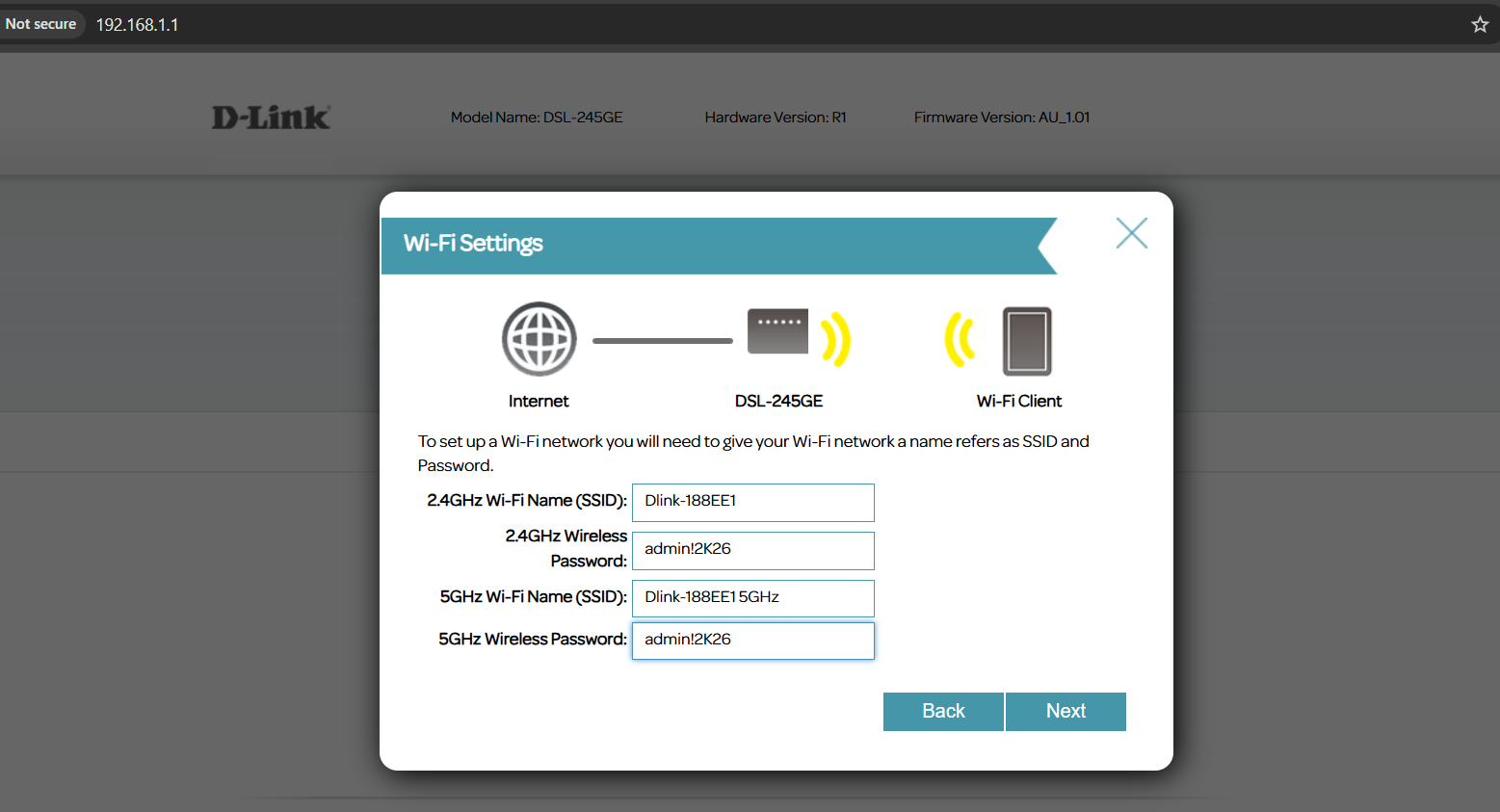The height and width of the screenshot is (812, 1500).
Task: Bookmark this page with the star icon
Action: (x=1480, y=24)
